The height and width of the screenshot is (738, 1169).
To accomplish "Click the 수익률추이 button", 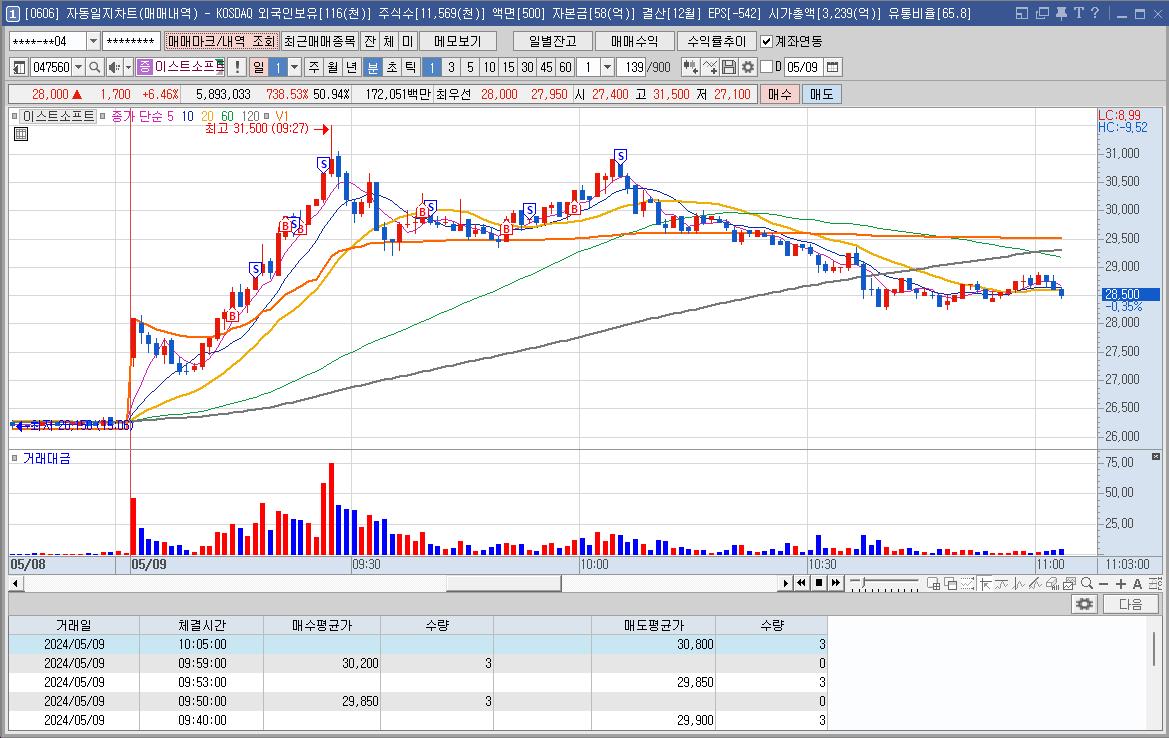I will pyautogui.click(x=716, y=42).
